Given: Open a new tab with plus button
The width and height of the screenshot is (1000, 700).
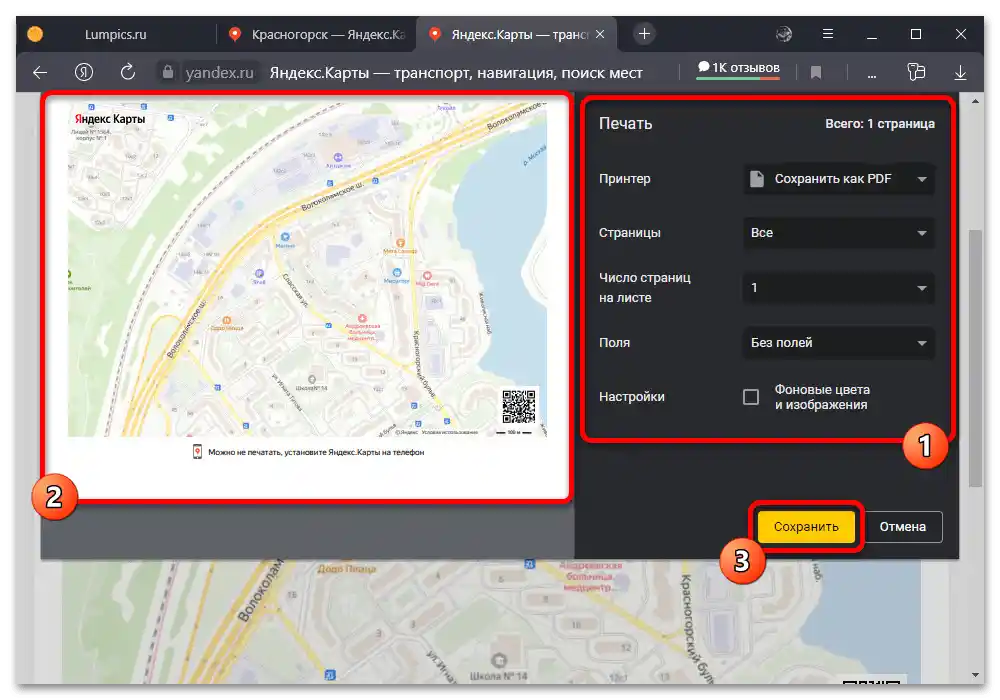Looking at the screenshot, I should tap(644, 34).
